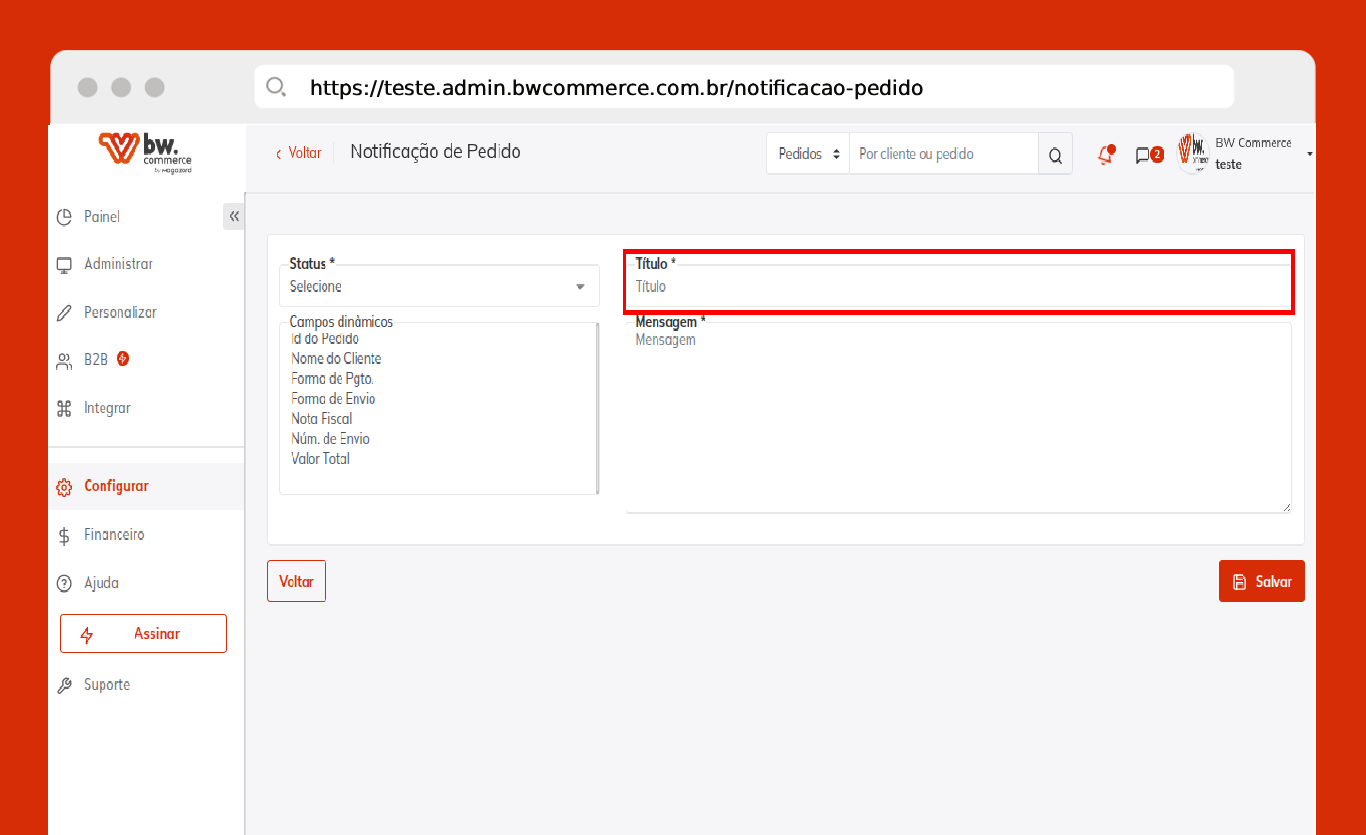The image size is (1366, 835).
Task: Open the chat messages icon
Action: [x=1144, y=155]
